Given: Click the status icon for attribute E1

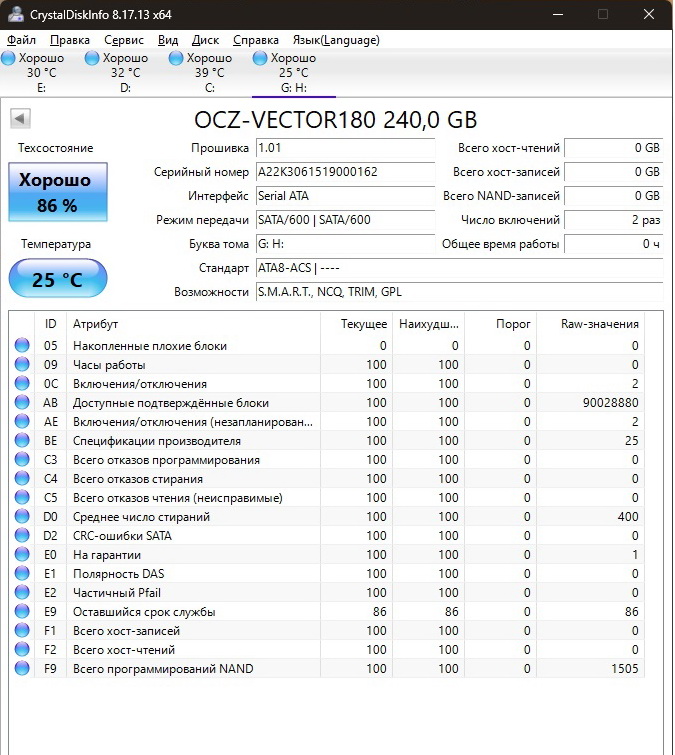Looking at the screenshot, I should coord(22,573).
